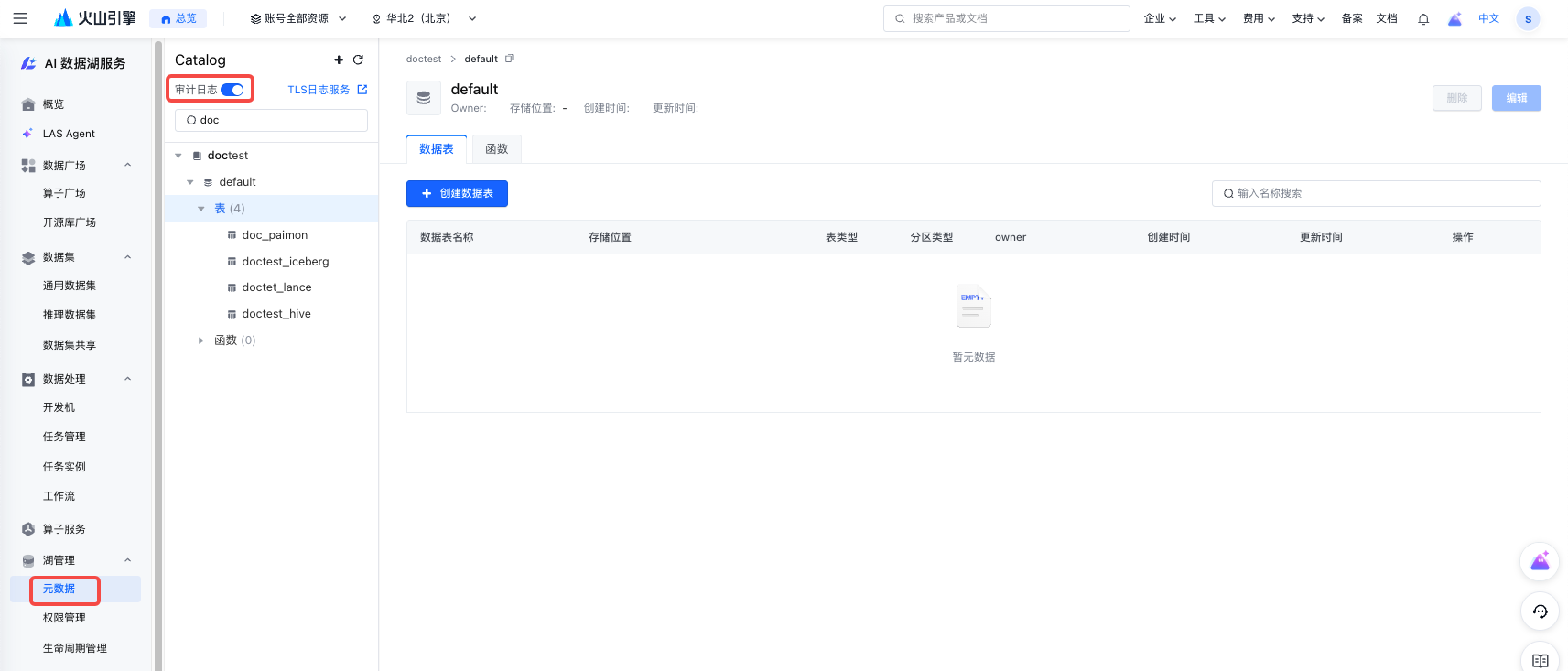Copy the default database name icon
The width and height of the screenshot is (1568, 671).
[x=510, y=59]
